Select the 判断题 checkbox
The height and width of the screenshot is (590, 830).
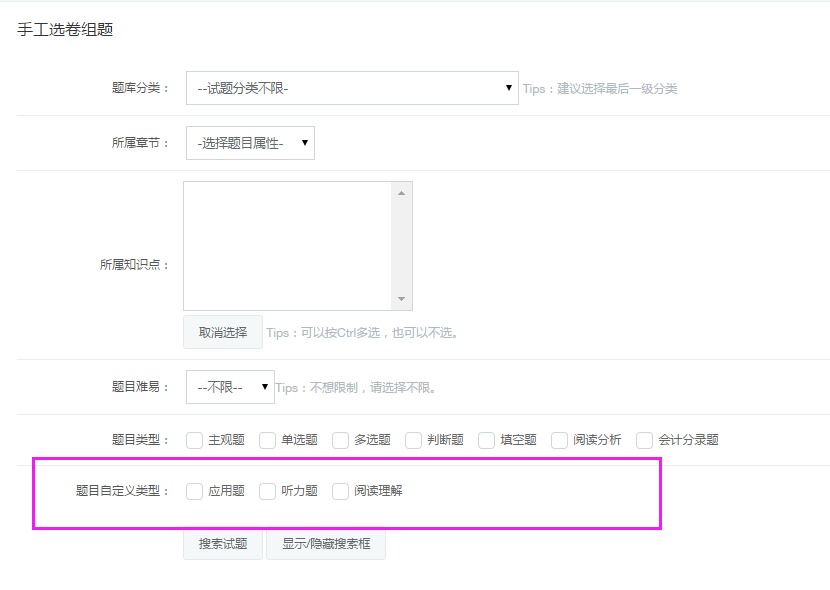pos(414,440)
